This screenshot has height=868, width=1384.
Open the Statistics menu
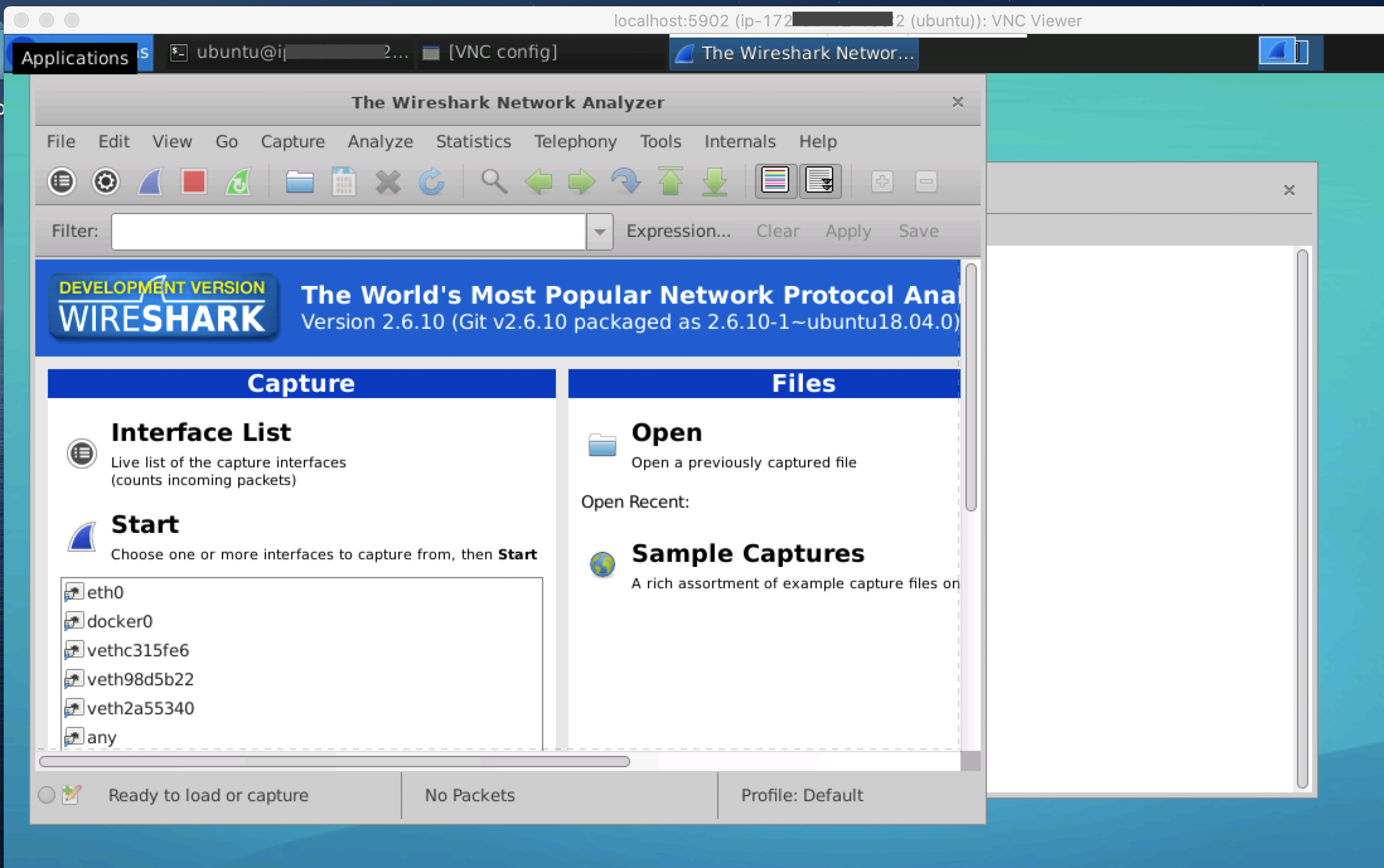point(474,141)
